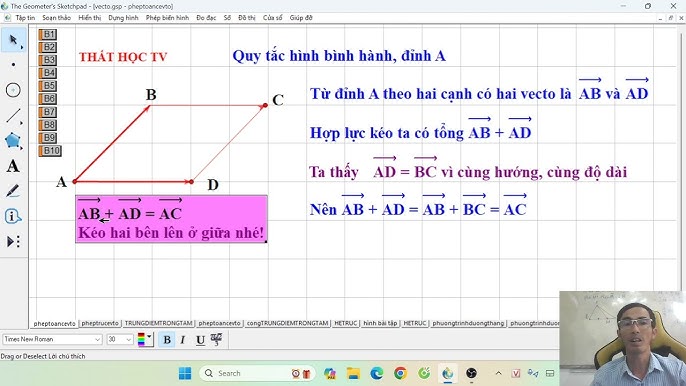This screenshot has width=686, height=386.
Task: Select the title 'Quy tắc hình bình hành, đỉnh A'
Action: tap(339, 56)
